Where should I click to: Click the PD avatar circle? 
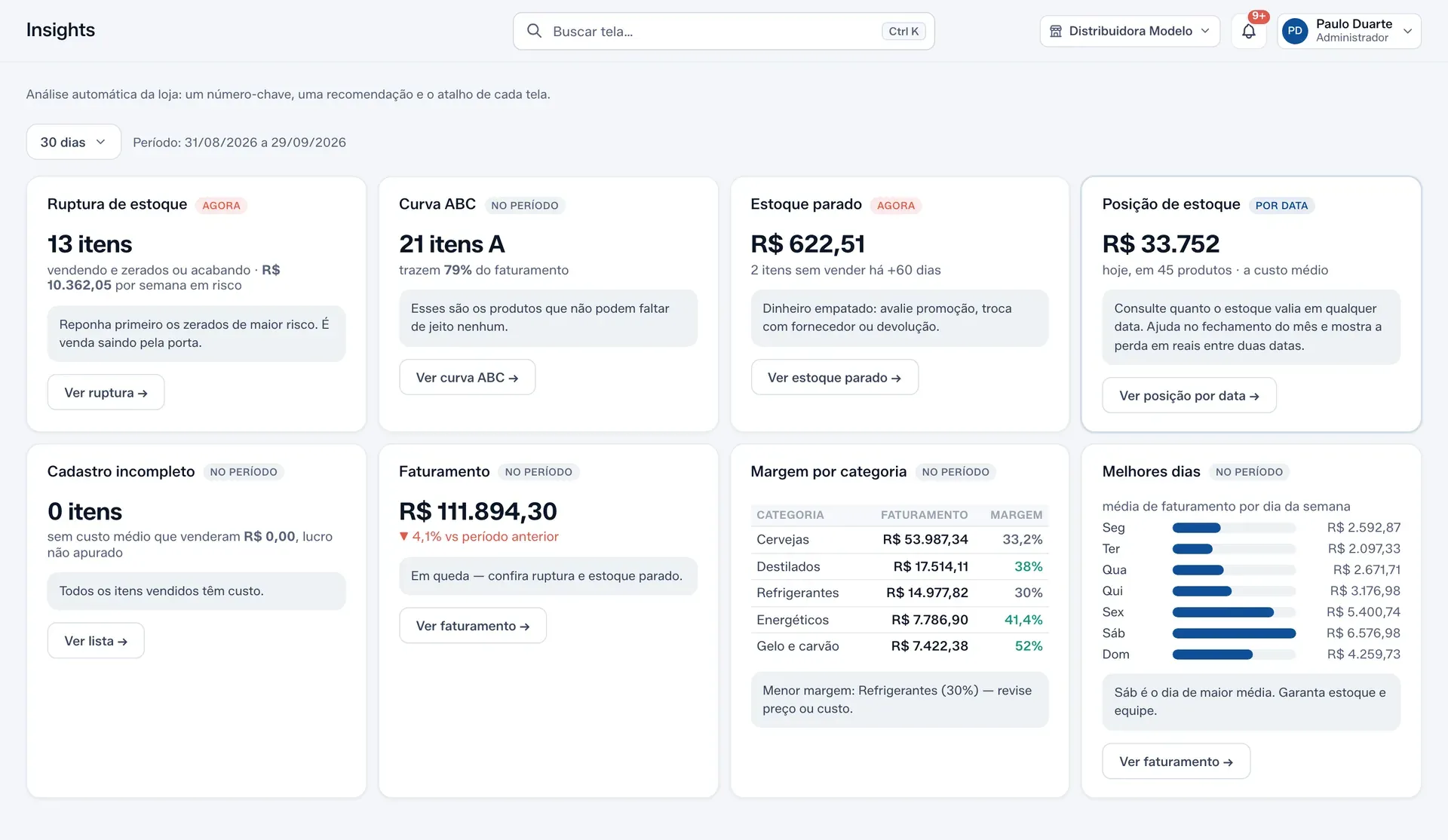1295,31
